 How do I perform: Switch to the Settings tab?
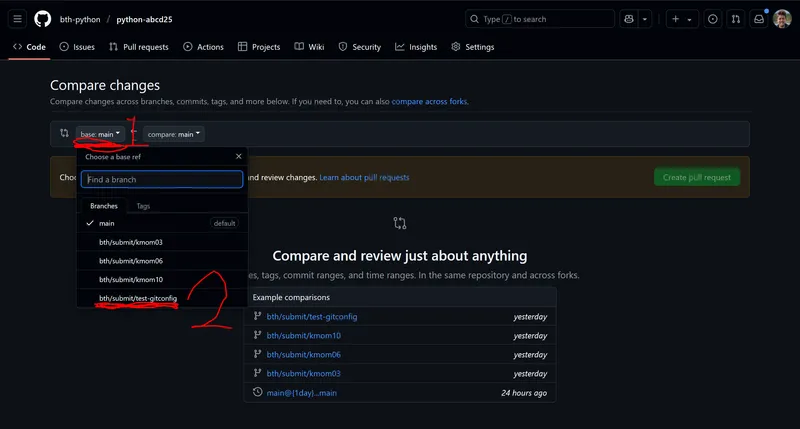(x=473, y=47)
